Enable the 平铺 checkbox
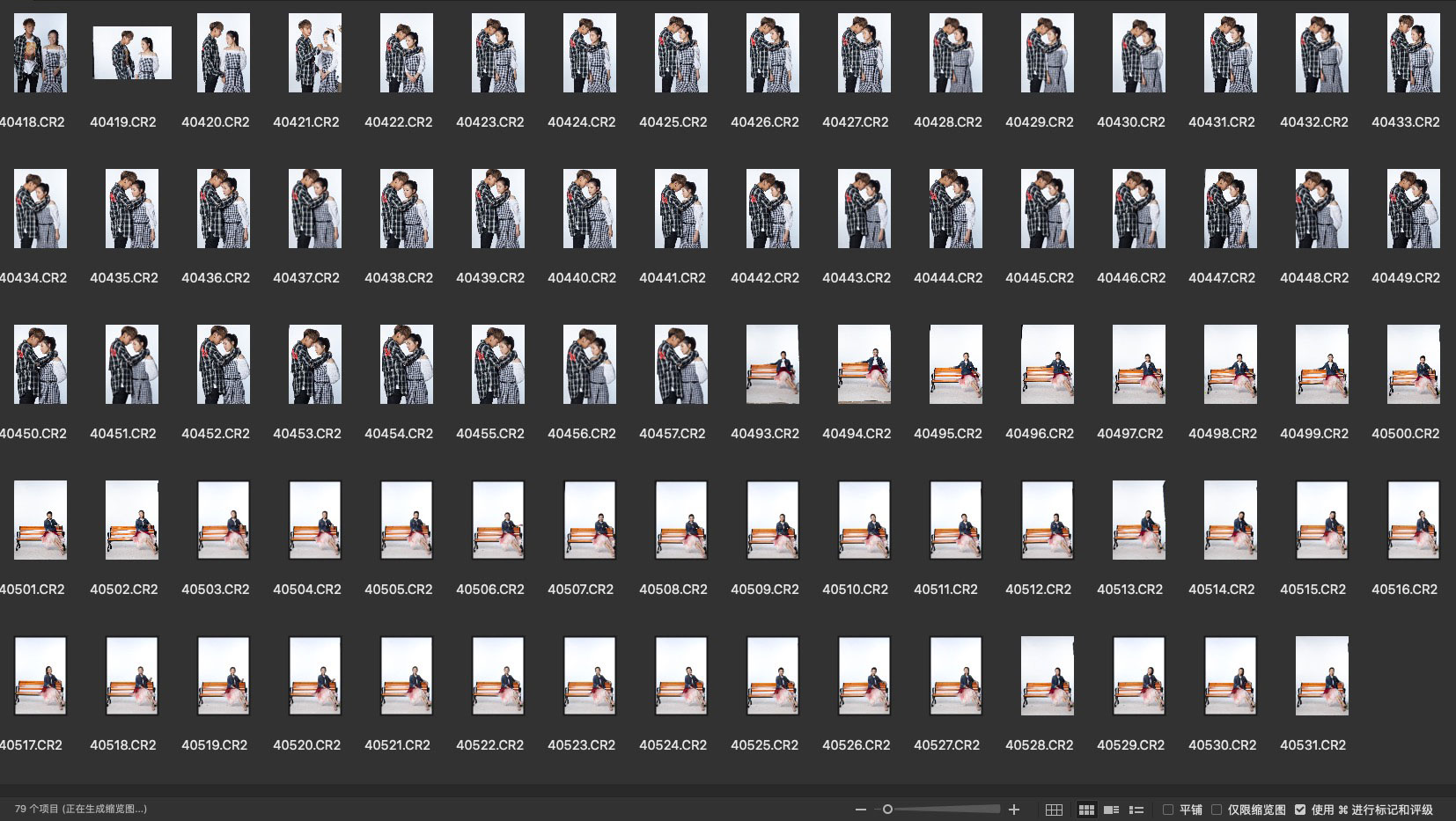 coord(1168,810)
